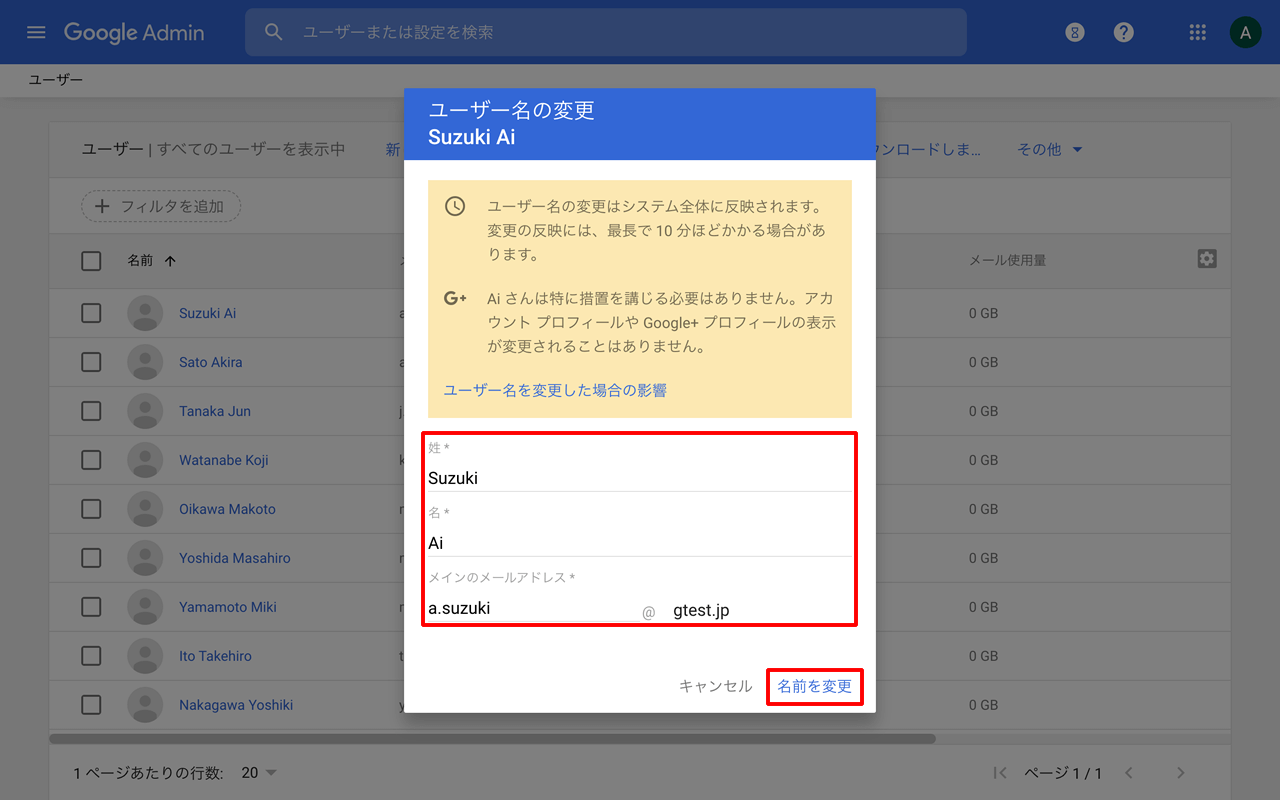Open the Google apps grid
This screenshot has height=800, width=1280.
tap(1197, 32)
